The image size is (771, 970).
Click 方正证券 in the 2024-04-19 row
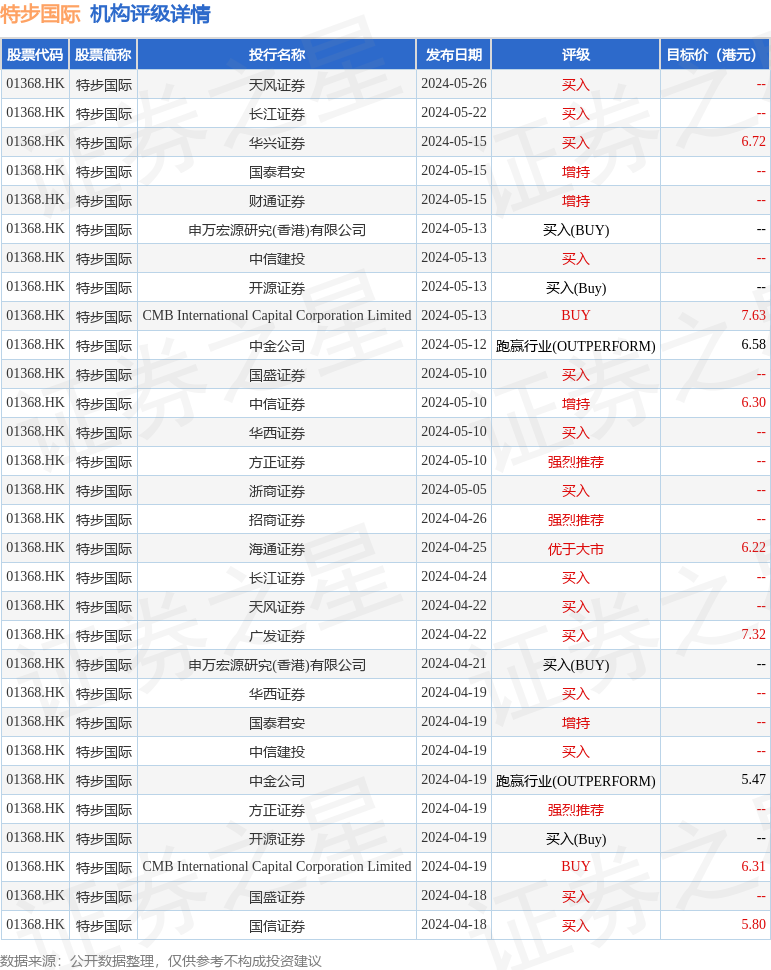[x=277, y=810]
